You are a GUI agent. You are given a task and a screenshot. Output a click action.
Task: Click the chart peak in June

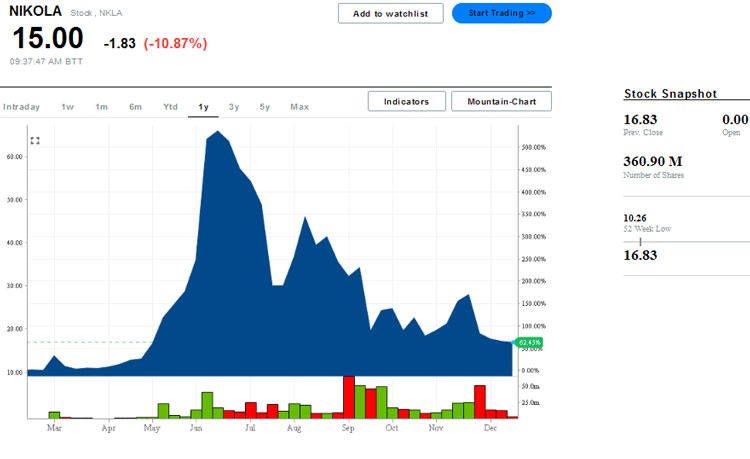click(218, 132)
